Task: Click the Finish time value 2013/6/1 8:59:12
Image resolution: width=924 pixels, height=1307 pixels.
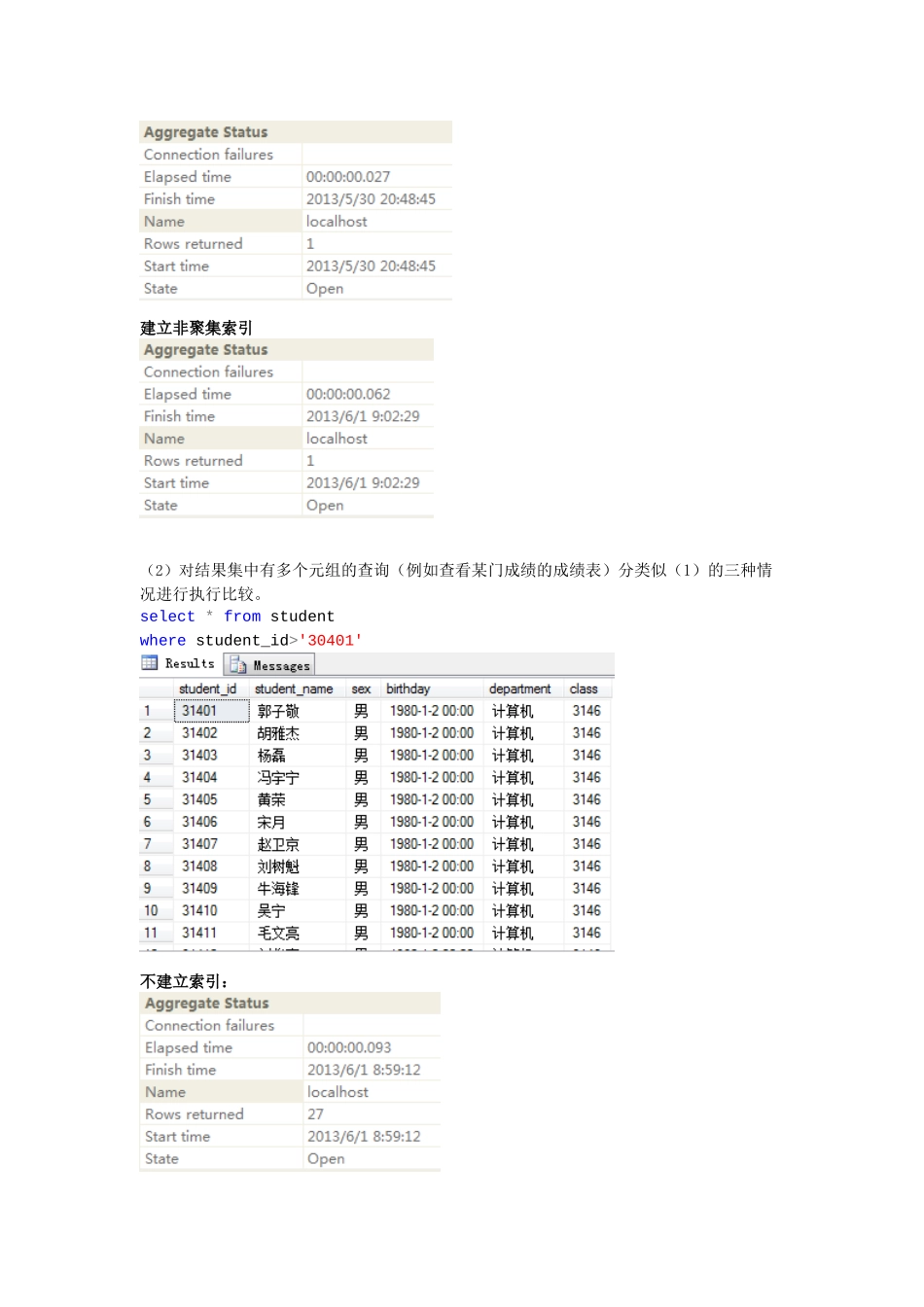Action: [x=364, y=1070]
